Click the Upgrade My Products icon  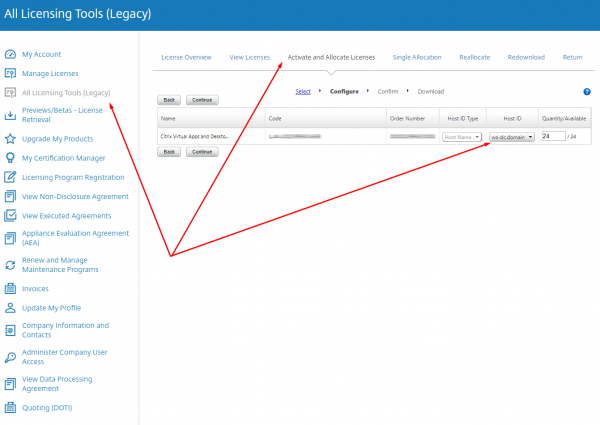(x=10, y=138)
